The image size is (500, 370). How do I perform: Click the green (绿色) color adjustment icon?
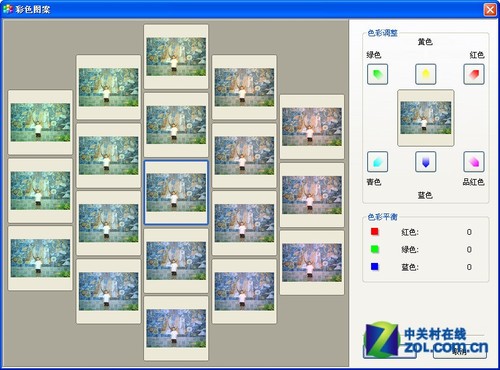pos(377,74)
